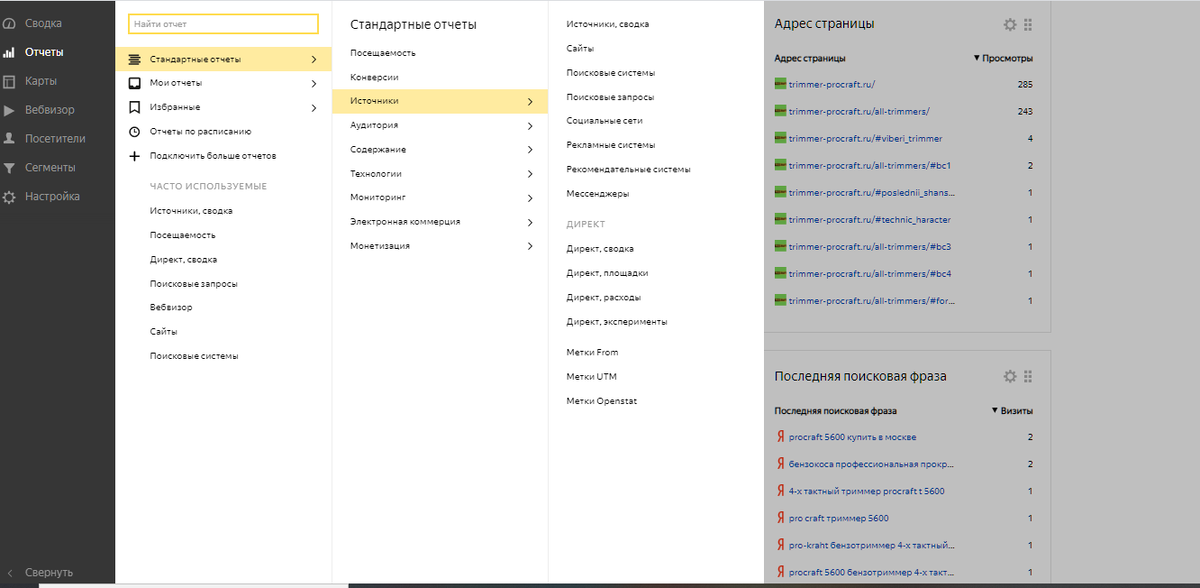Open Сайты in third column
This screenshot has width=1200, height=588.
pos(580,48)
